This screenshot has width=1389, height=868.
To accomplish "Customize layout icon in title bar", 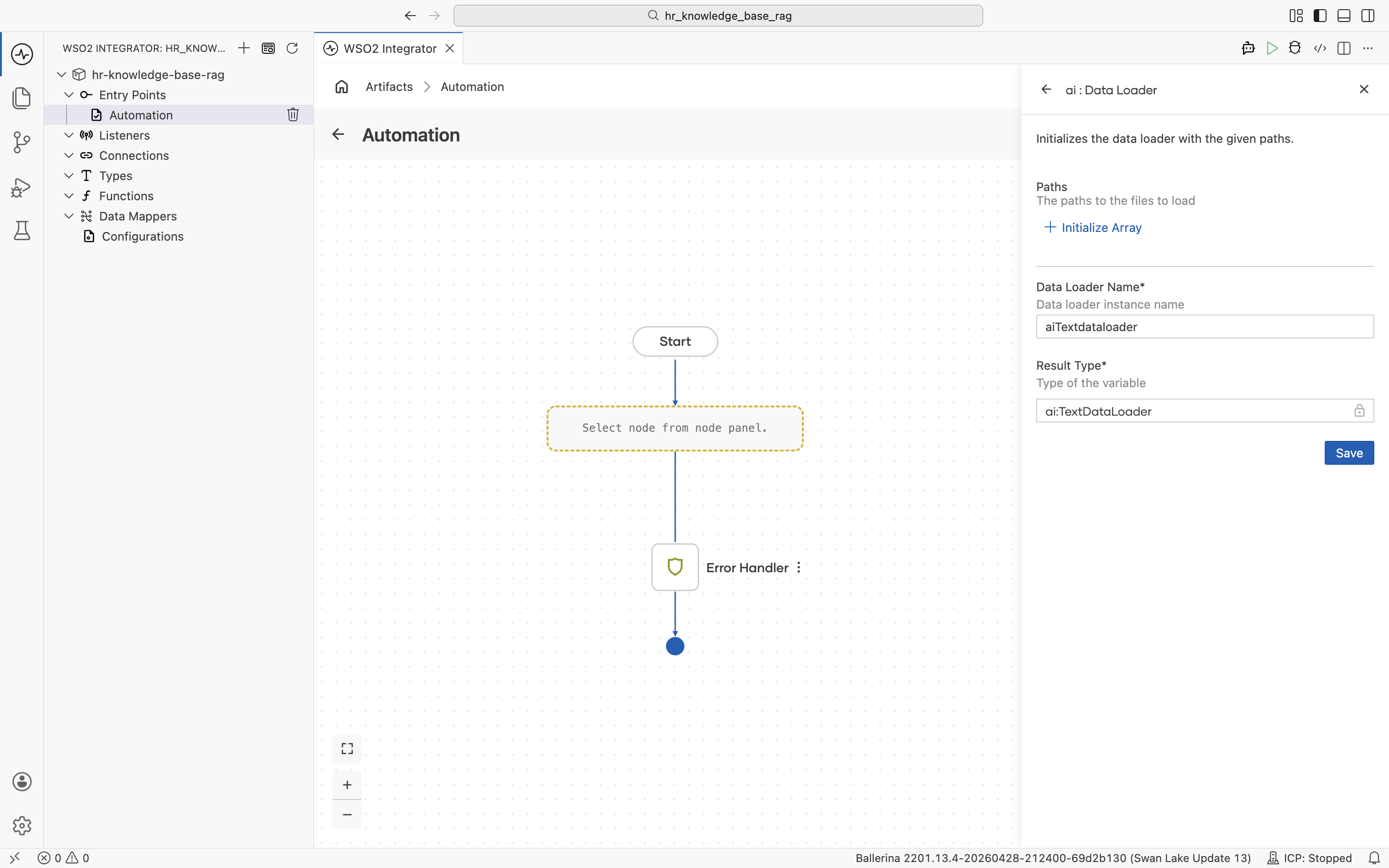I will click(x=1296, y=16).
